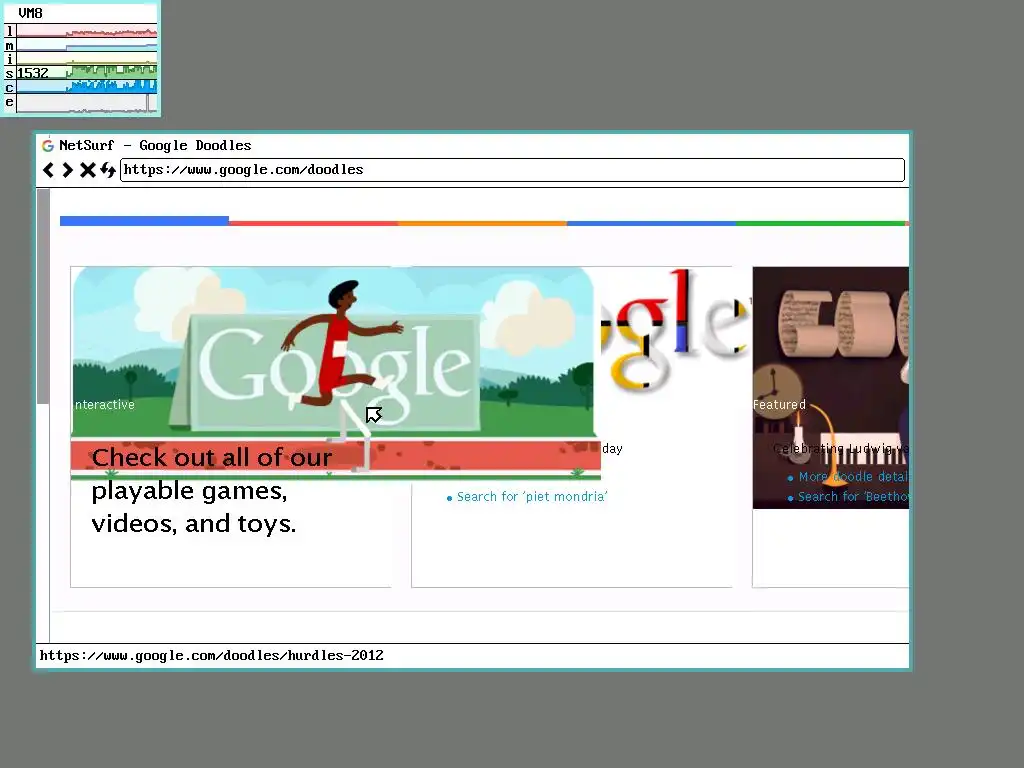Focus the URL address bar
The image size is (1024, 768).
512,170
